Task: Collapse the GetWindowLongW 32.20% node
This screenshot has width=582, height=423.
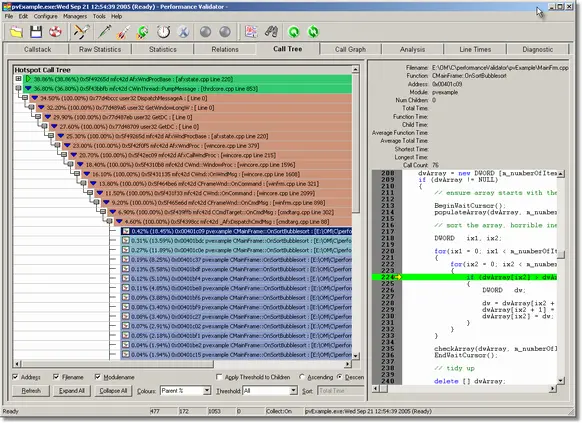Action: (x=31, y=107)
